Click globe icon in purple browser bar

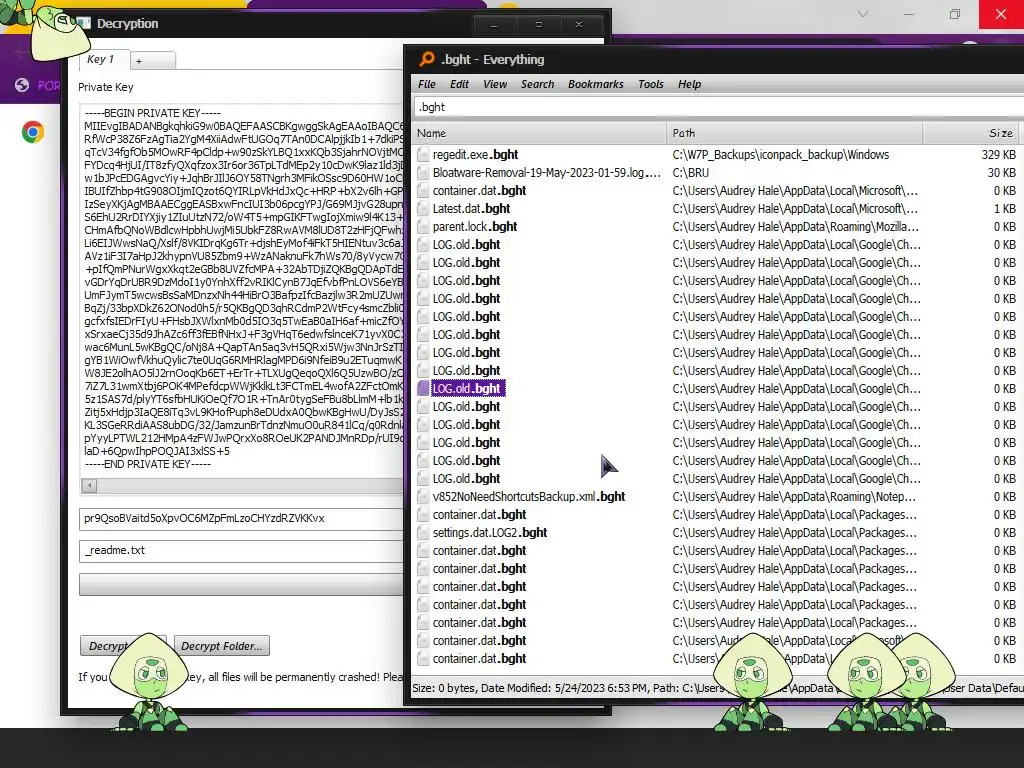(22, 85)
